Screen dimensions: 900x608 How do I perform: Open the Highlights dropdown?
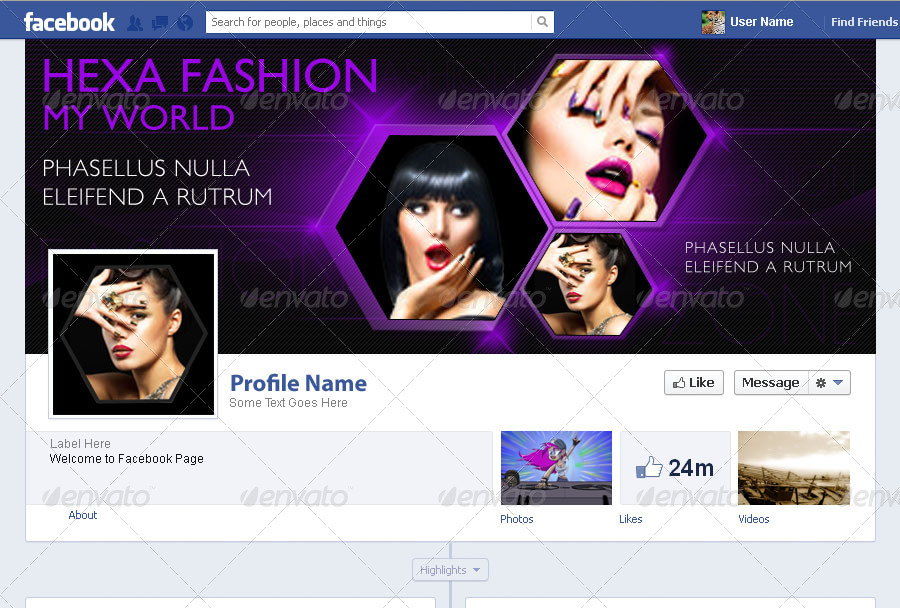coord(450,570)
